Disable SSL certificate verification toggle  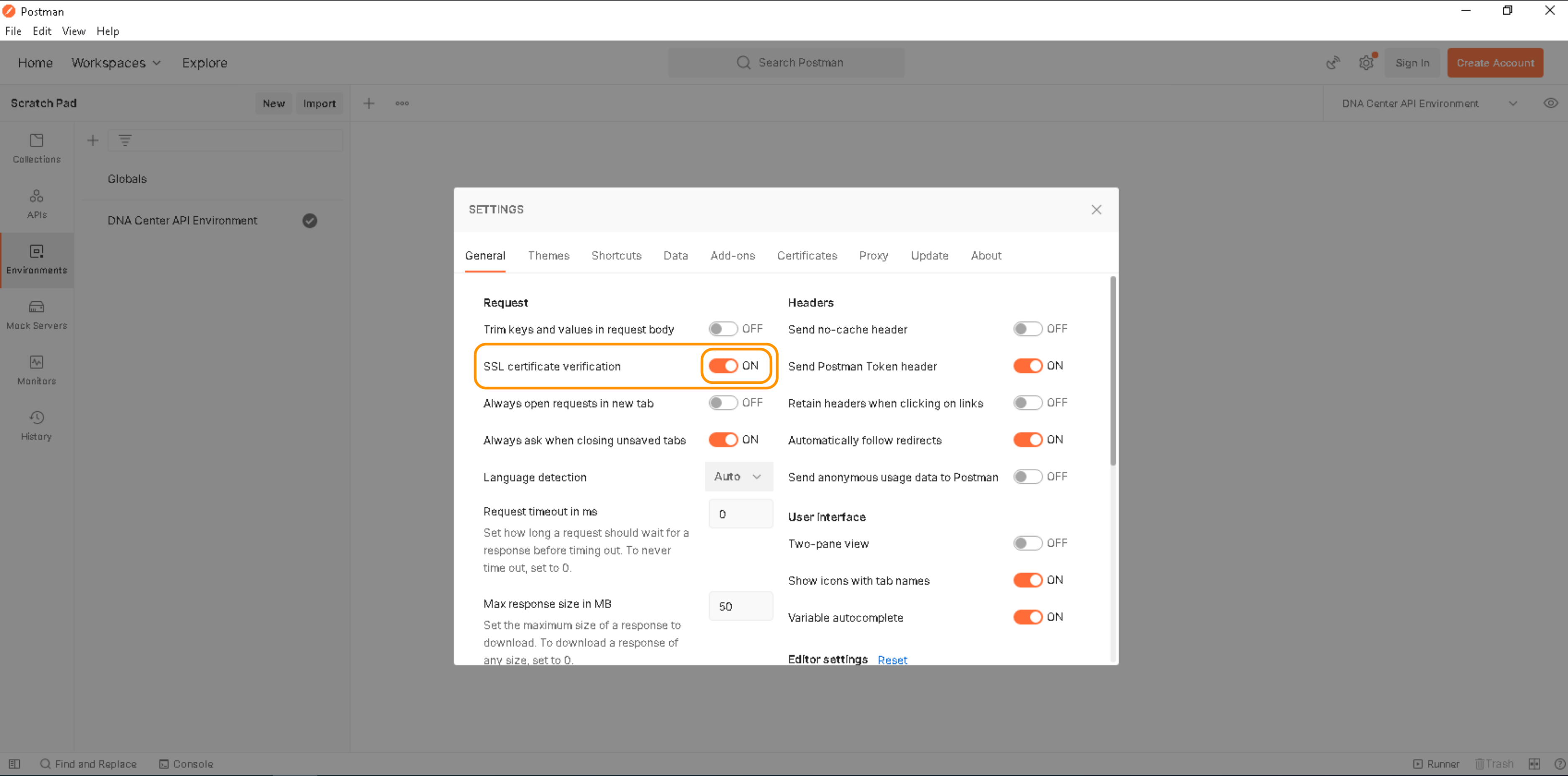(x=723, y=365)
